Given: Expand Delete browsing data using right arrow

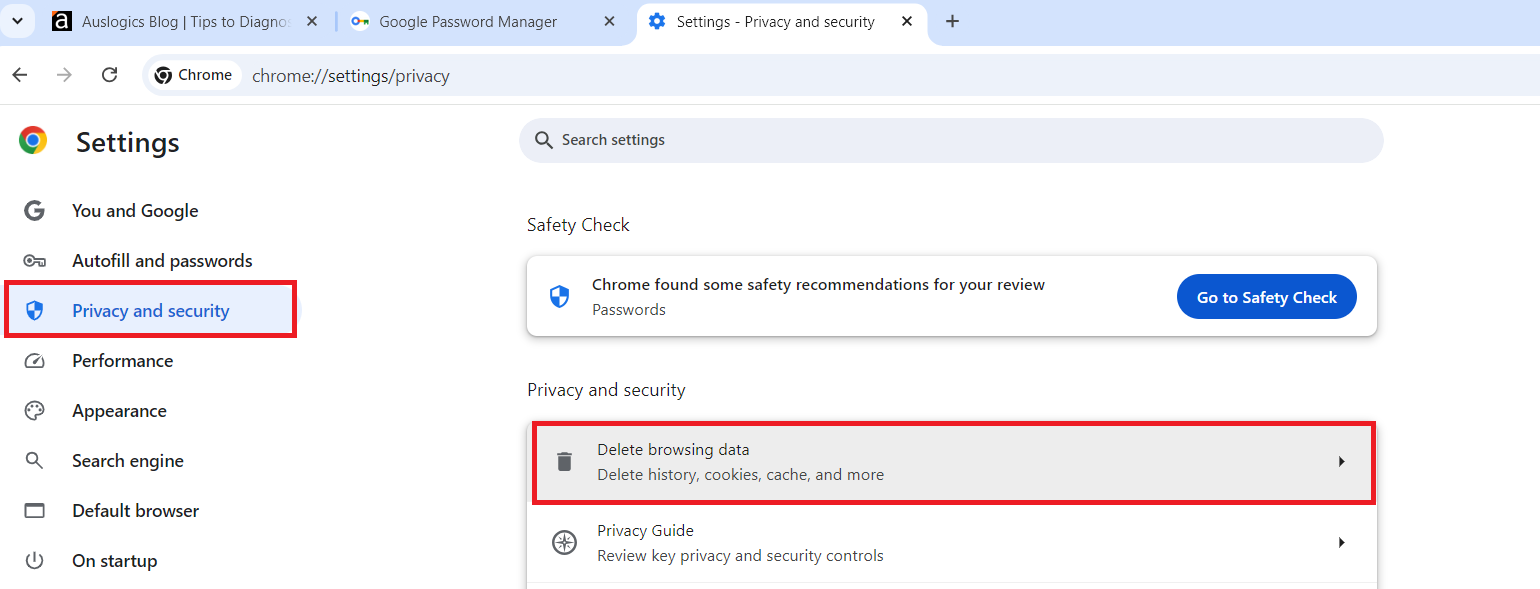Looking at the screenshot, I should click(1342, 462).
